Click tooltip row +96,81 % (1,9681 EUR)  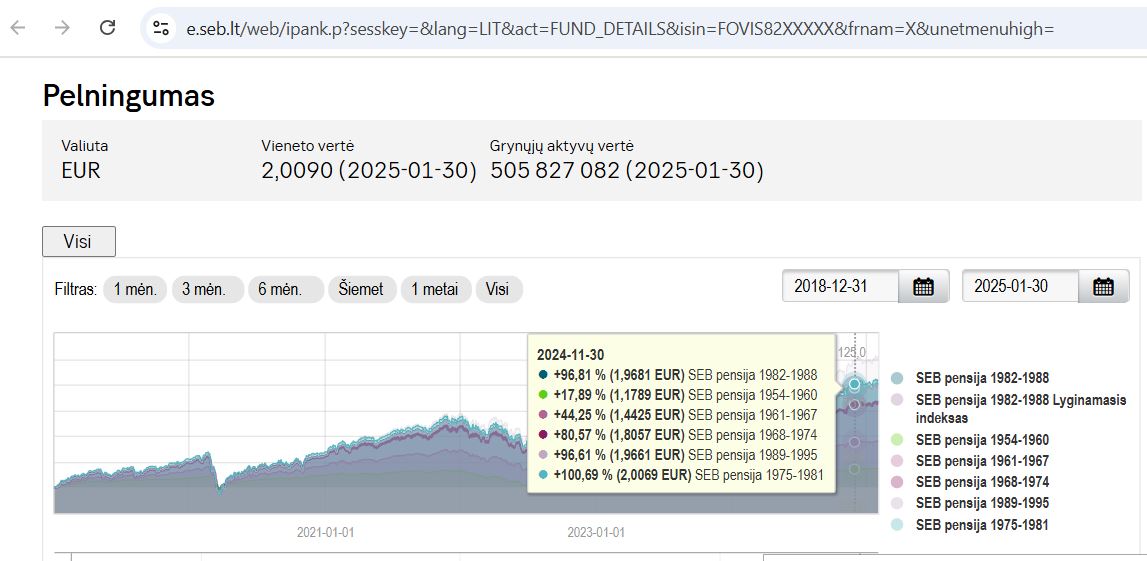click(678, 375)
